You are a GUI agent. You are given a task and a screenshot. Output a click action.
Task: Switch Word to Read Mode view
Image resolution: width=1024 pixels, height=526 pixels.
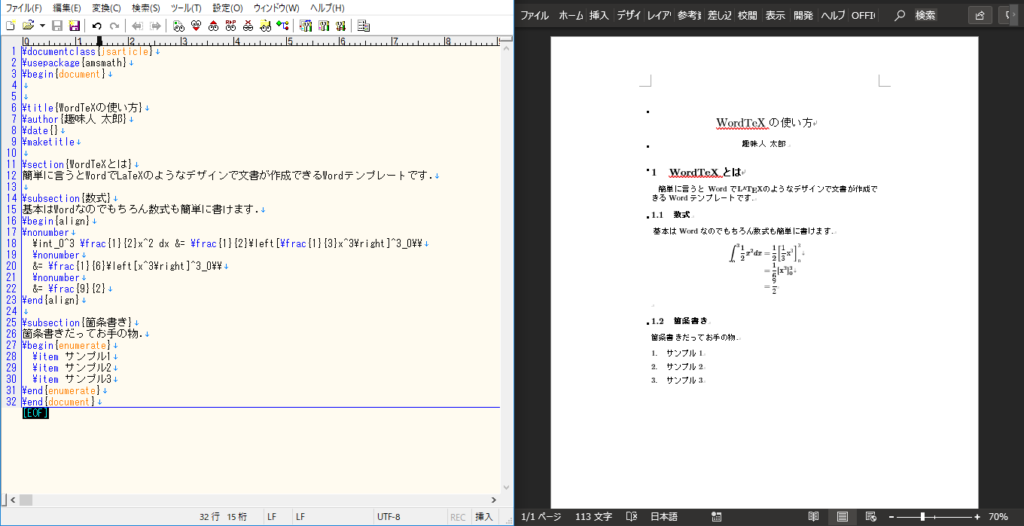click(814, 516)
